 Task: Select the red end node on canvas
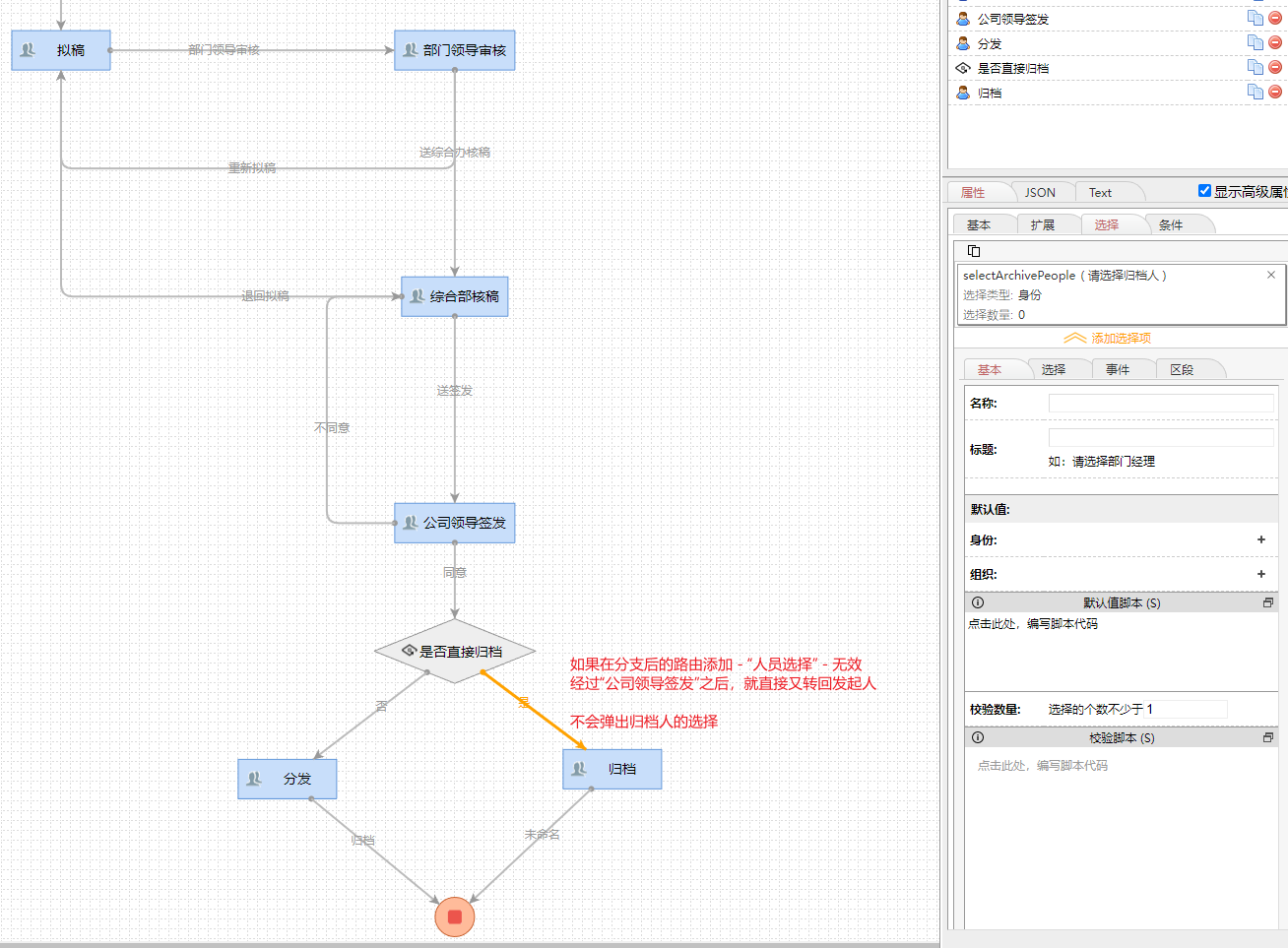455,916
